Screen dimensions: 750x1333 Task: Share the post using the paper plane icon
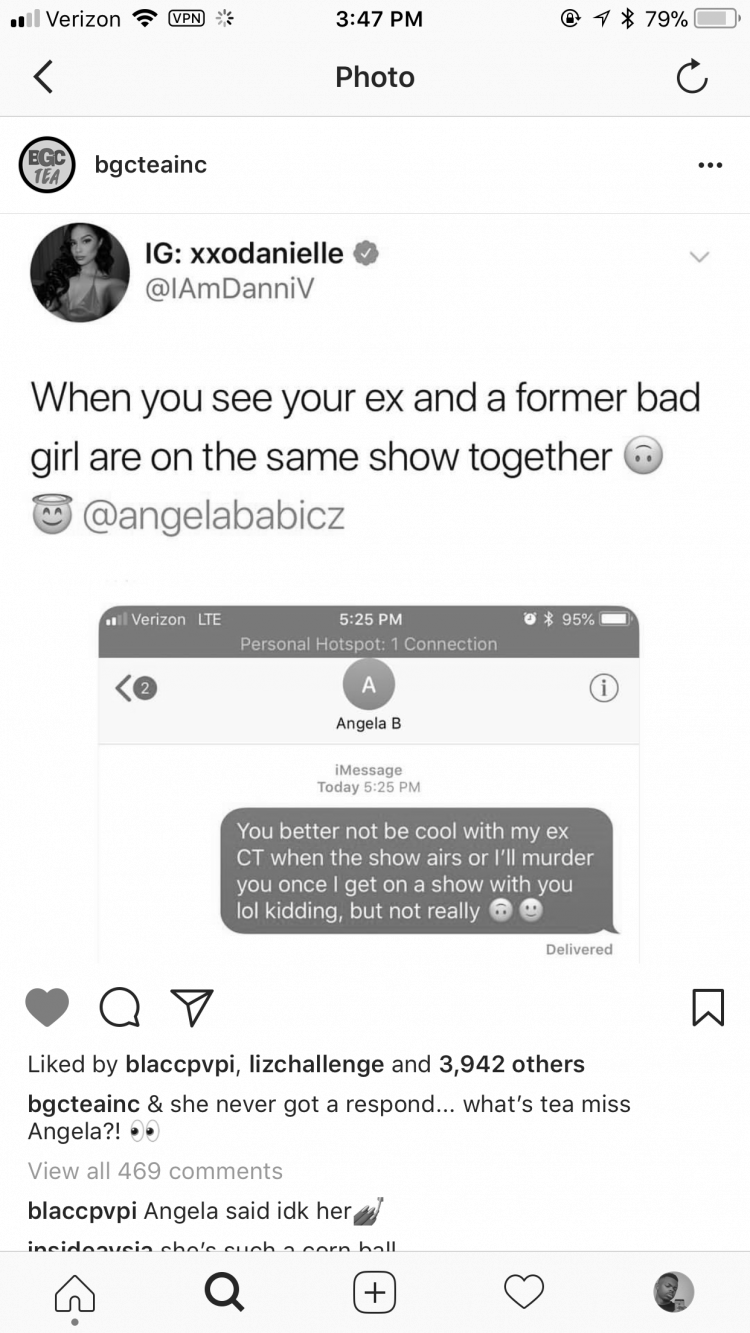[x=191, y=1008]
